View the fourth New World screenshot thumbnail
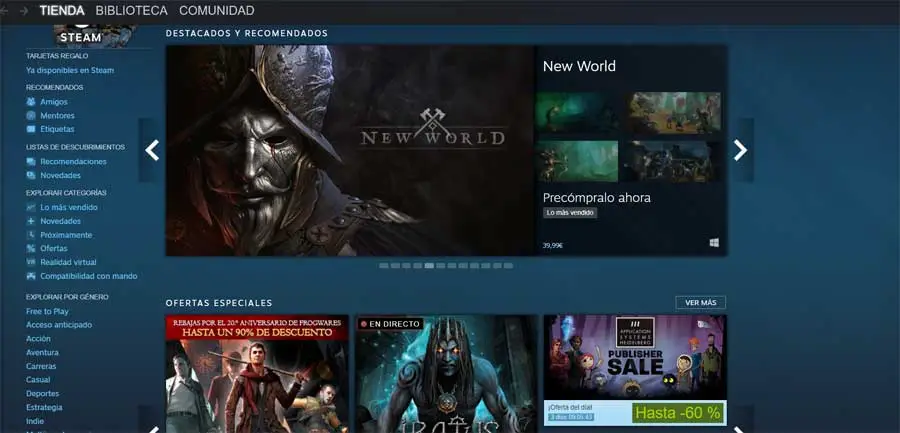 point(673,161)
